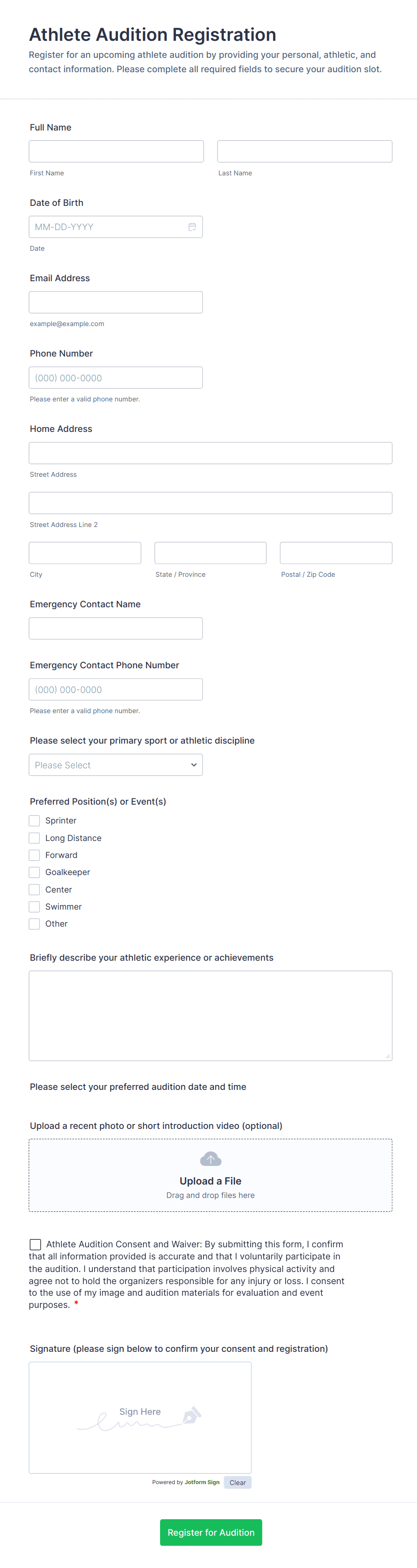417x1568 pixels.
Task: Click the Register for Audition button
Action: click(x=211, y=1532)
